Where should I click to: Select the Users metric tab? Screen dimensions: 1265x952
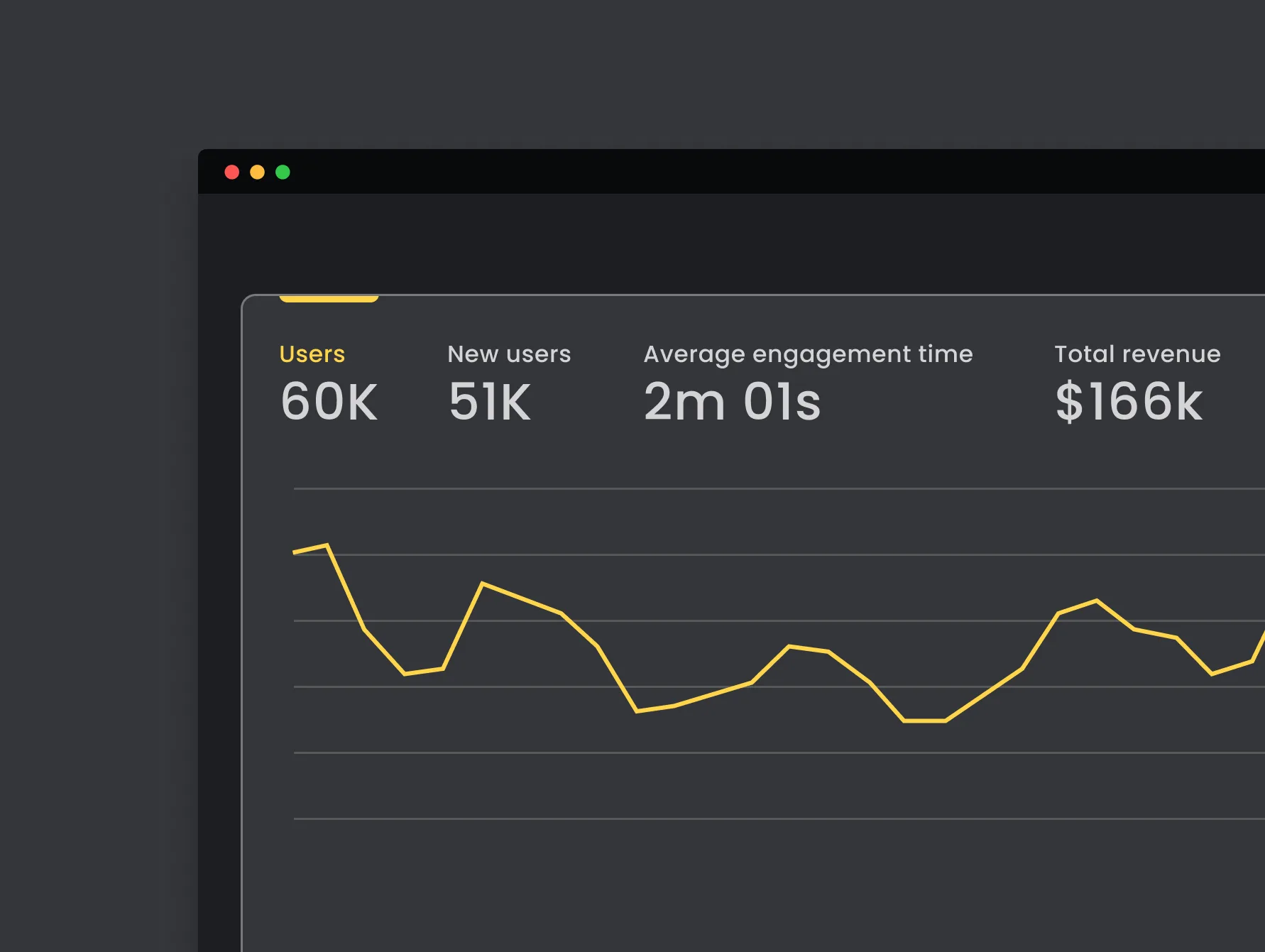pos(312,354)
